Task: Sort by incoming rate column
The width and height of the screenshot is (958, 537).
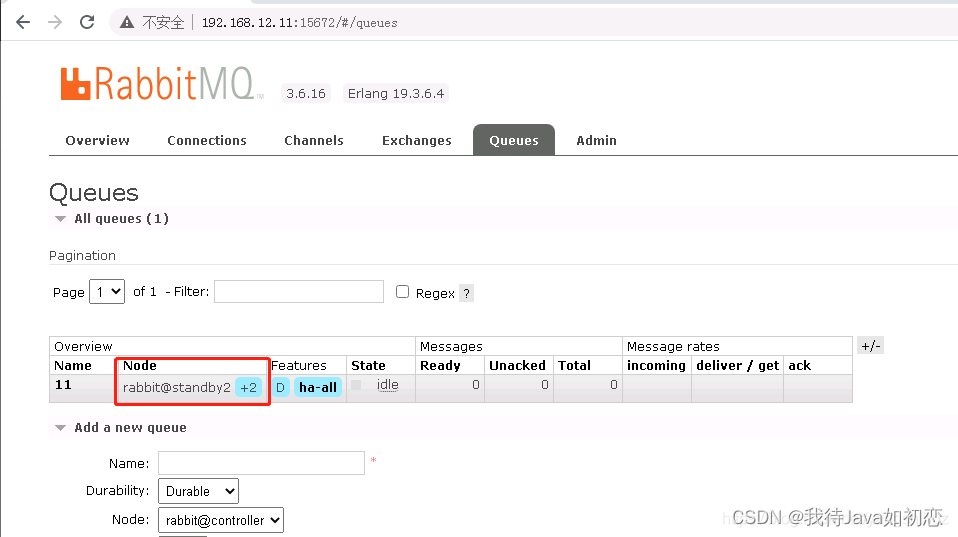Action: [x=656, y=365]
